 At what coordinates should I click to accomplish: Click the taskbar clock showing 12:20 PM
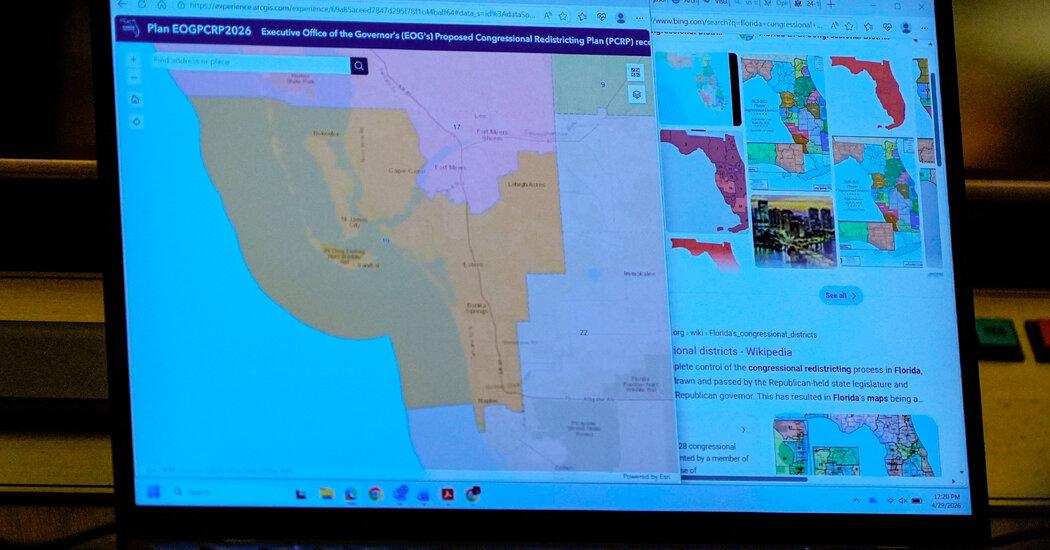pyautogui.click(x=946, y=501)
